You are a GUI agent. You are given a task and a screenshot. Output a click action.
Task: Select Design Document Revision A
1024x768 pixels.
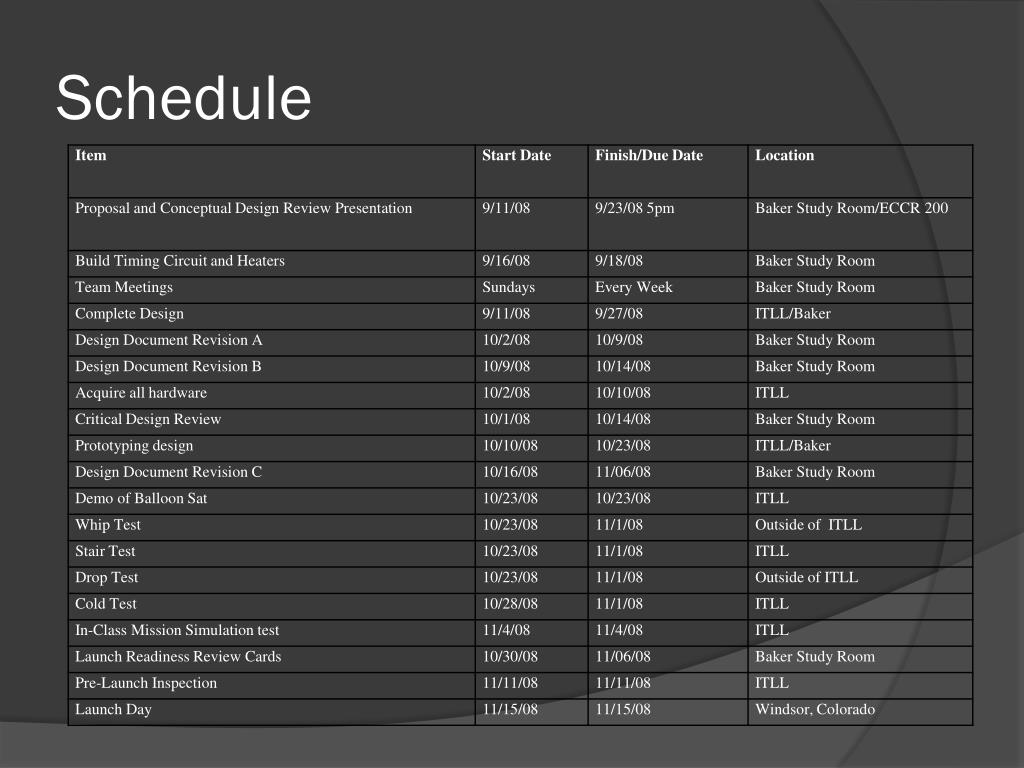(168, 340)
